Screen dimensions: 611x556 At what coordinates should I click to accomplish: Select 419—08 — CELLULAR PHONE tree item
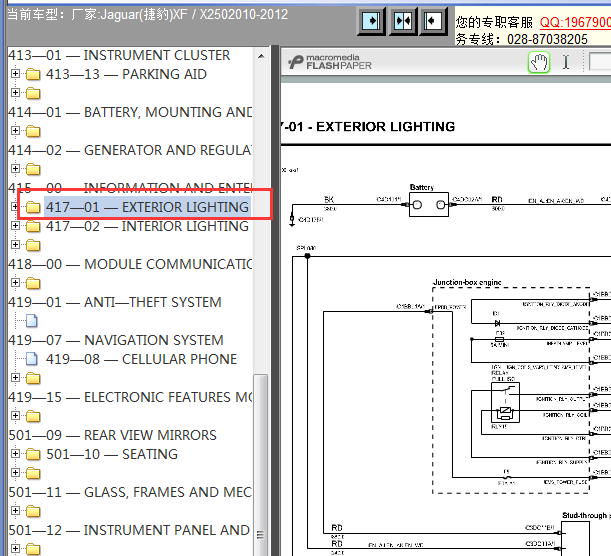coord(141,359)
